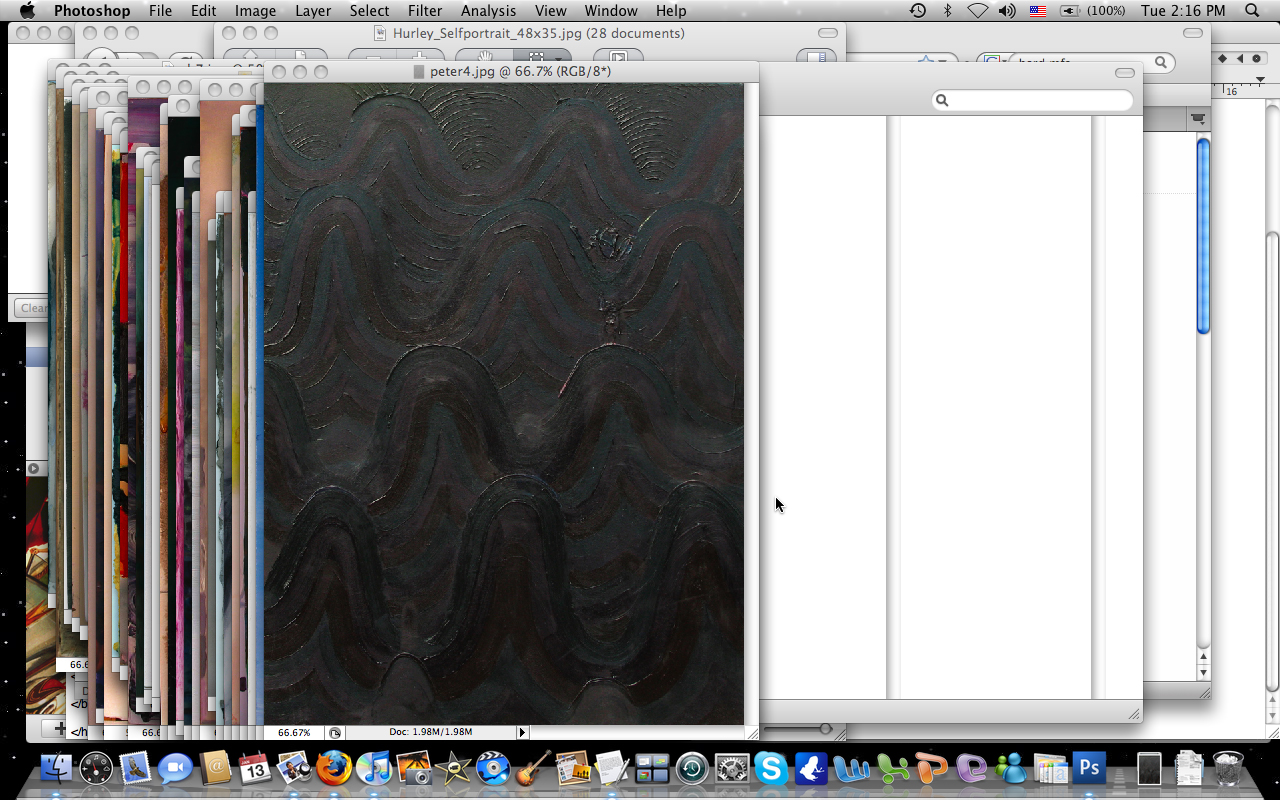
Task: Click the Time Machine dock icon
Action: (692, 768)
